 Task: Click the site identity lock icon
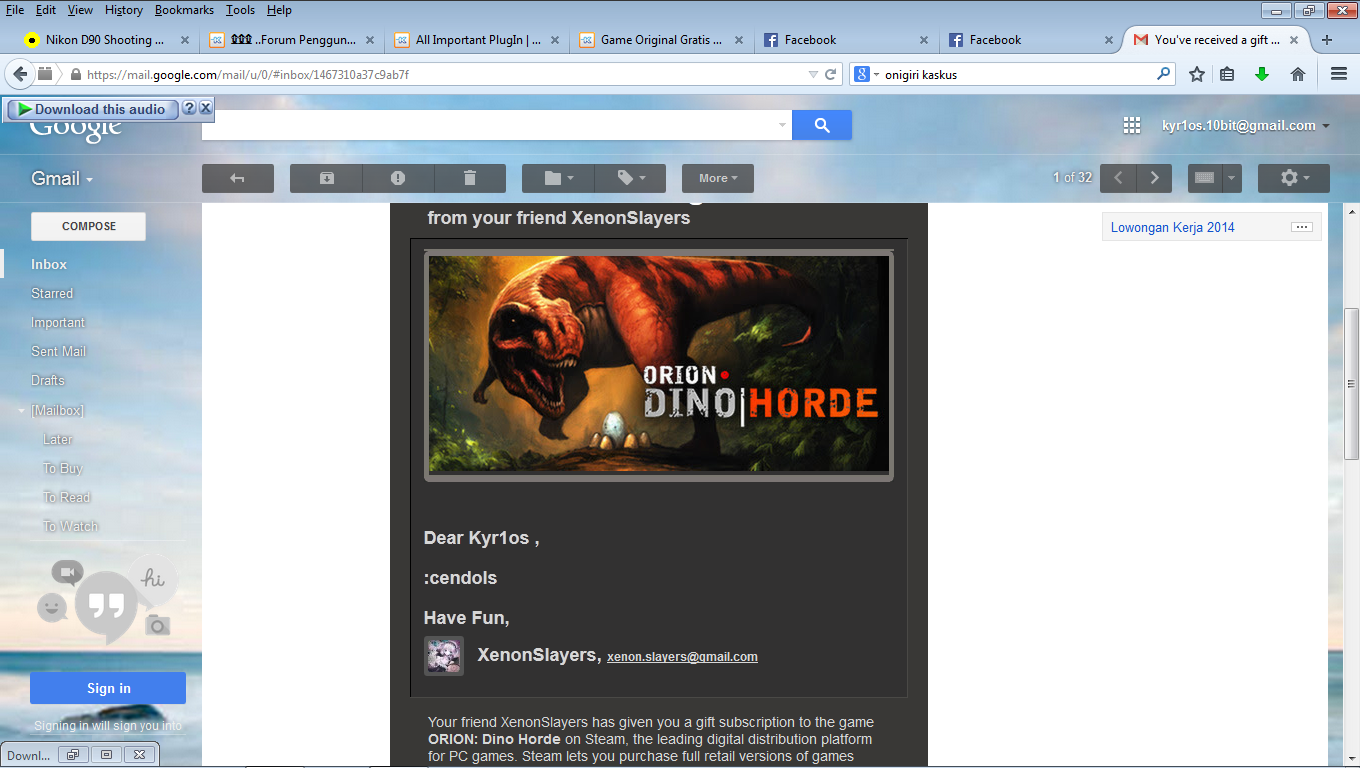click(x=74, y=74)
